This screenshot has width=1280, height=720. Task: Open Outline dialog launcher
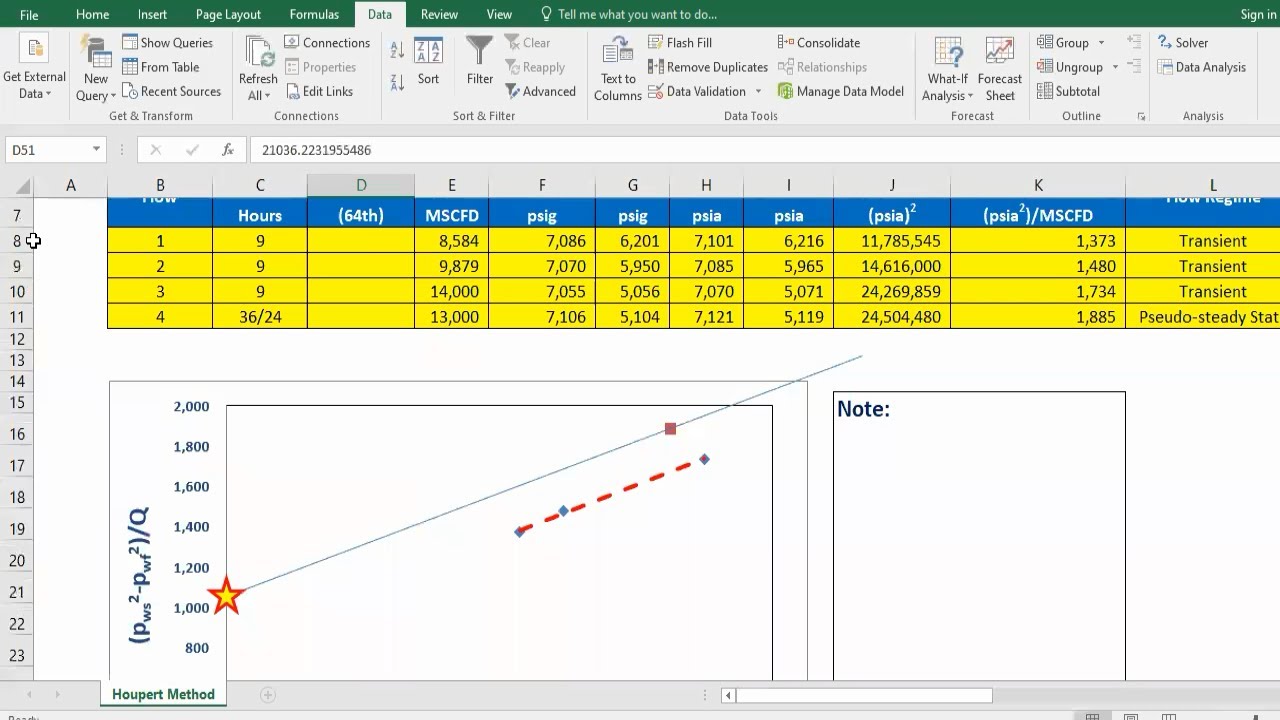1141,117
